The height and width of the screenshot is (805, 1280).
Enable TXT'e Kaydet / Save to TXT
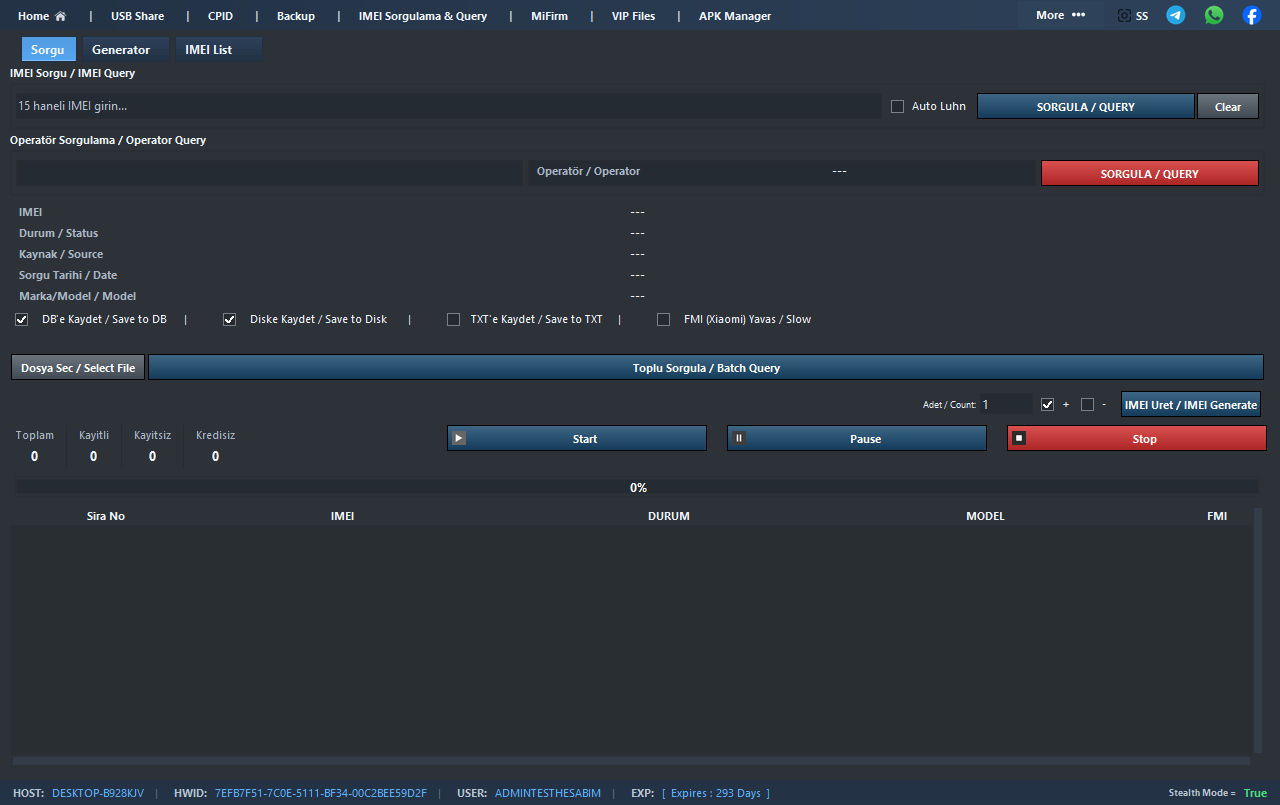tap(453, 320)
